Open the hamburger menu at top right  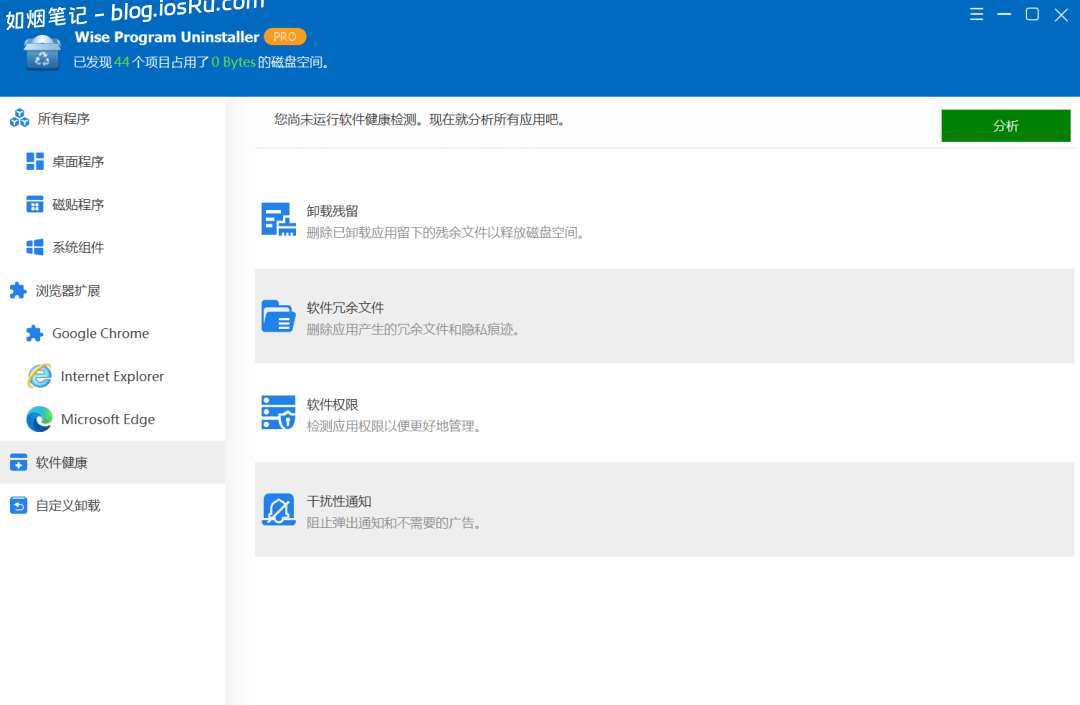pos(977,14)
